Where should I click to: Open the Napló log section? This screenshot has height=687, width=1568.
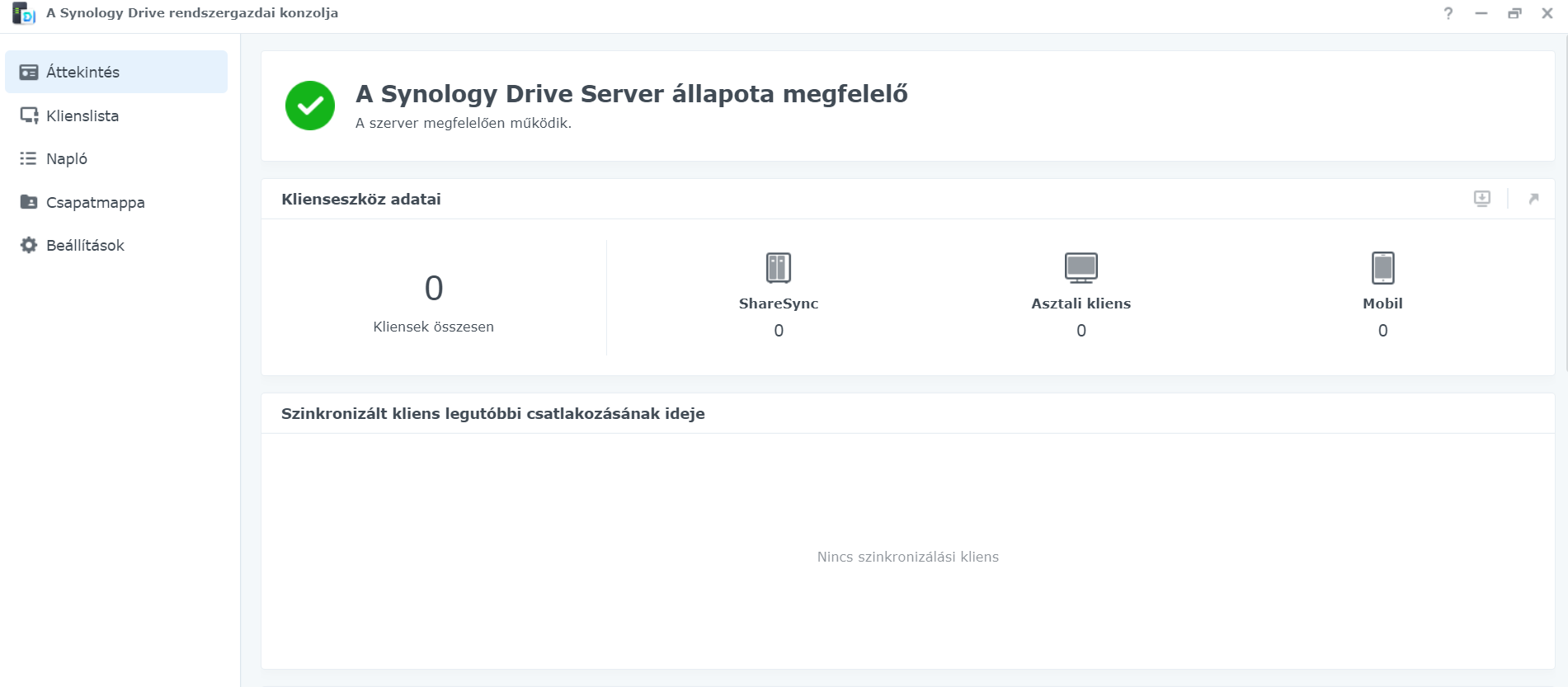pyautogui.click(x=116, y=158)
